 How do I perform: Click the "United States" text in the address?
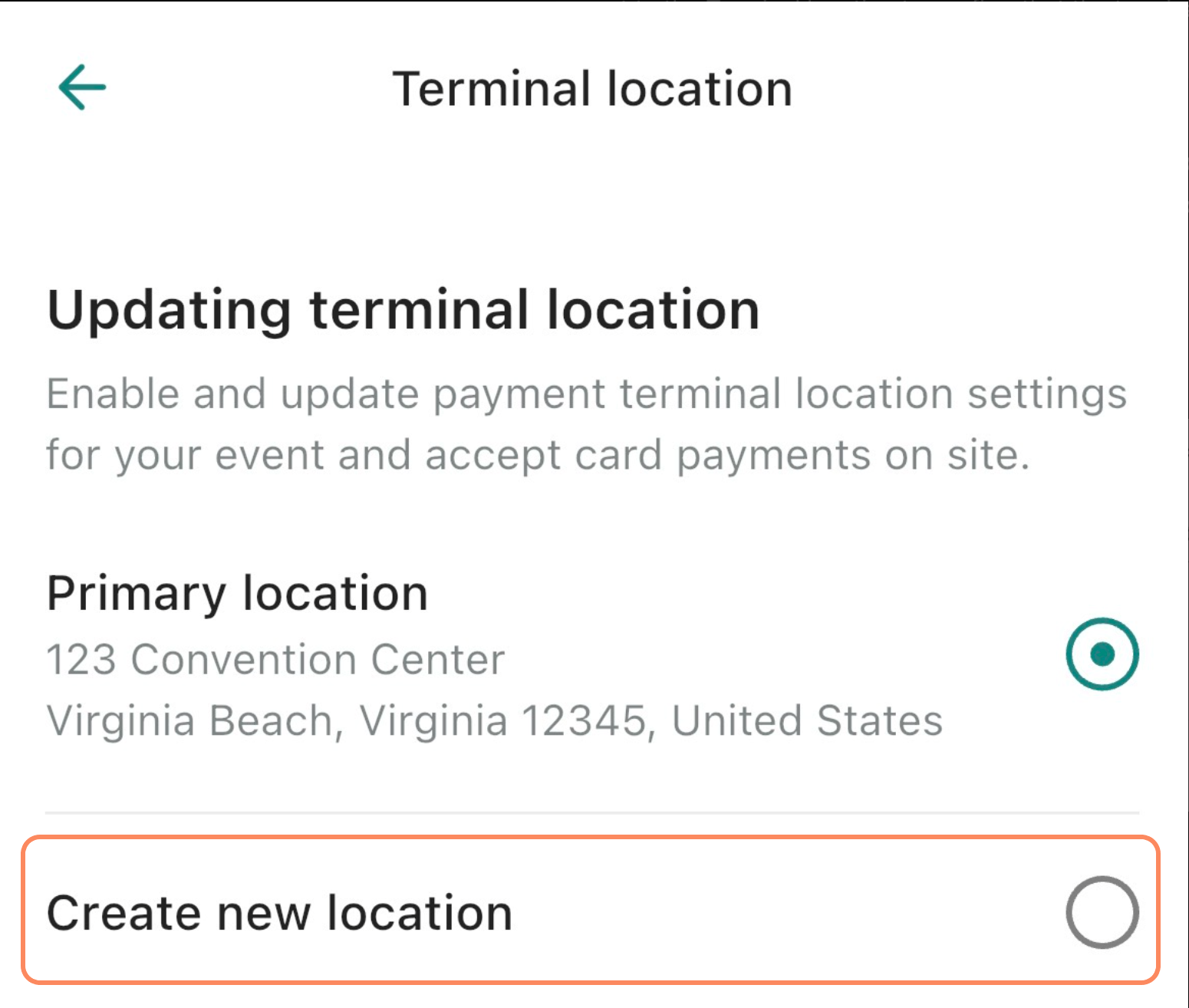[x=807, y=721]
